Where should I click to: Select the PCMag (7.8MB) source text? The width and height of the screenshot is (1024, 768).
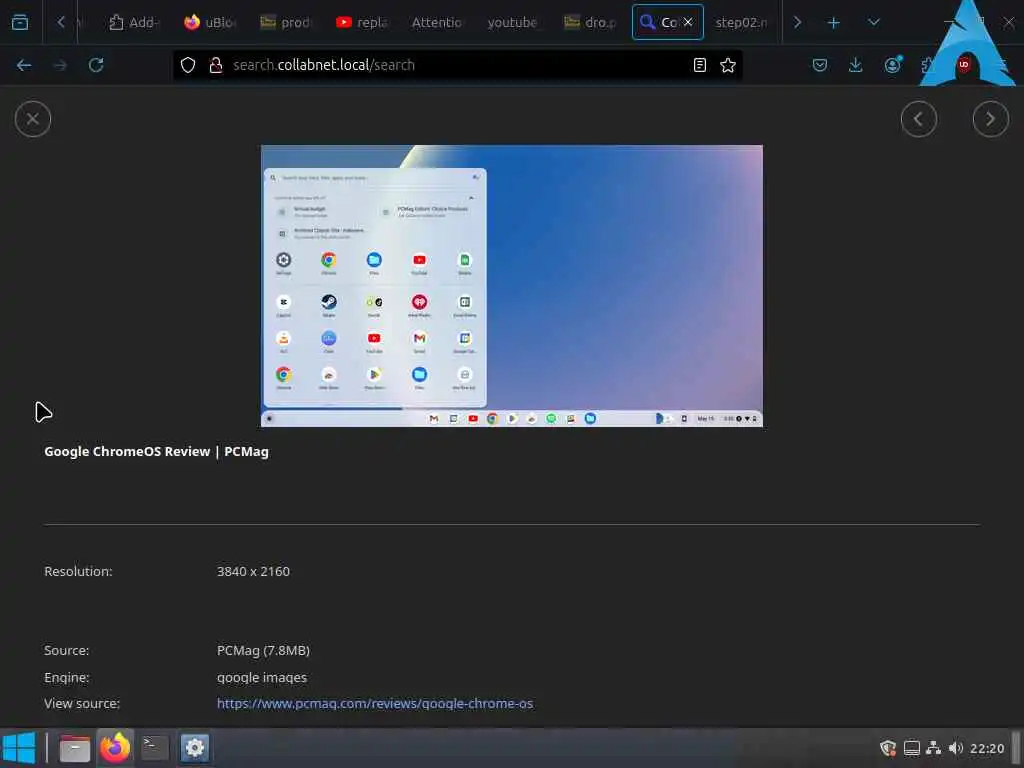[x=263, y=650]
